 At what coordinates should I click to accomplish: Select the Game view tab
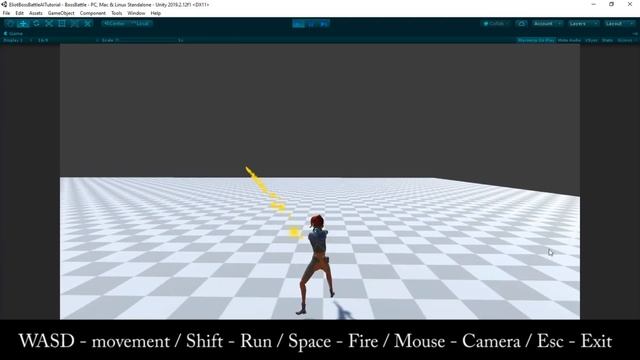click(x=13, y=34)
